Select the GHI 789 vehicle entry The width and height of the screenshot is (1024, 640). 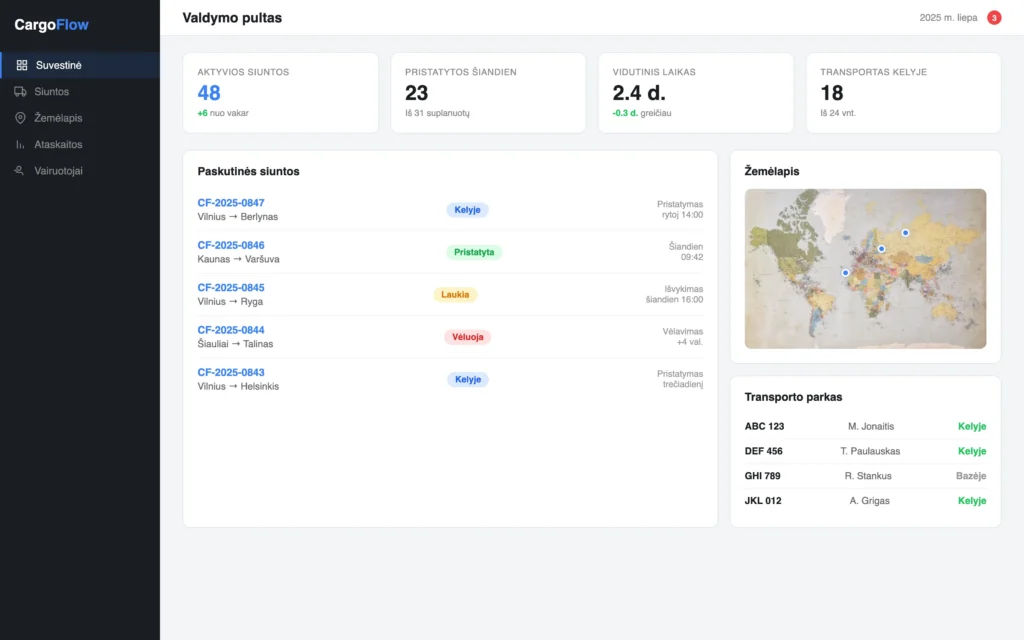coord(865,476)
